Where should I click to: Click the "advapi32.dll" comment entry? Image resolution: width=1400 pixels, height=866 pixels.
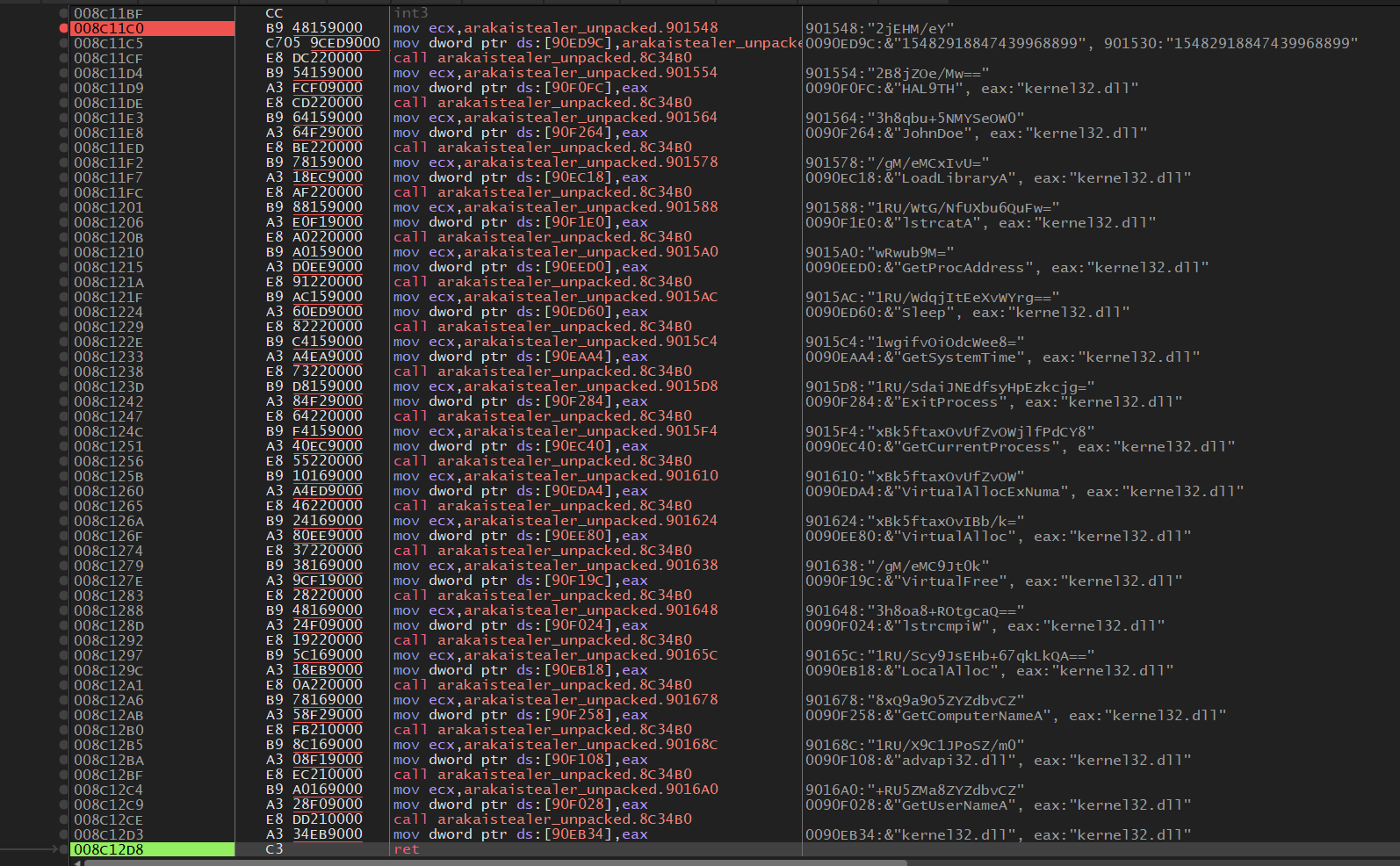998,760
